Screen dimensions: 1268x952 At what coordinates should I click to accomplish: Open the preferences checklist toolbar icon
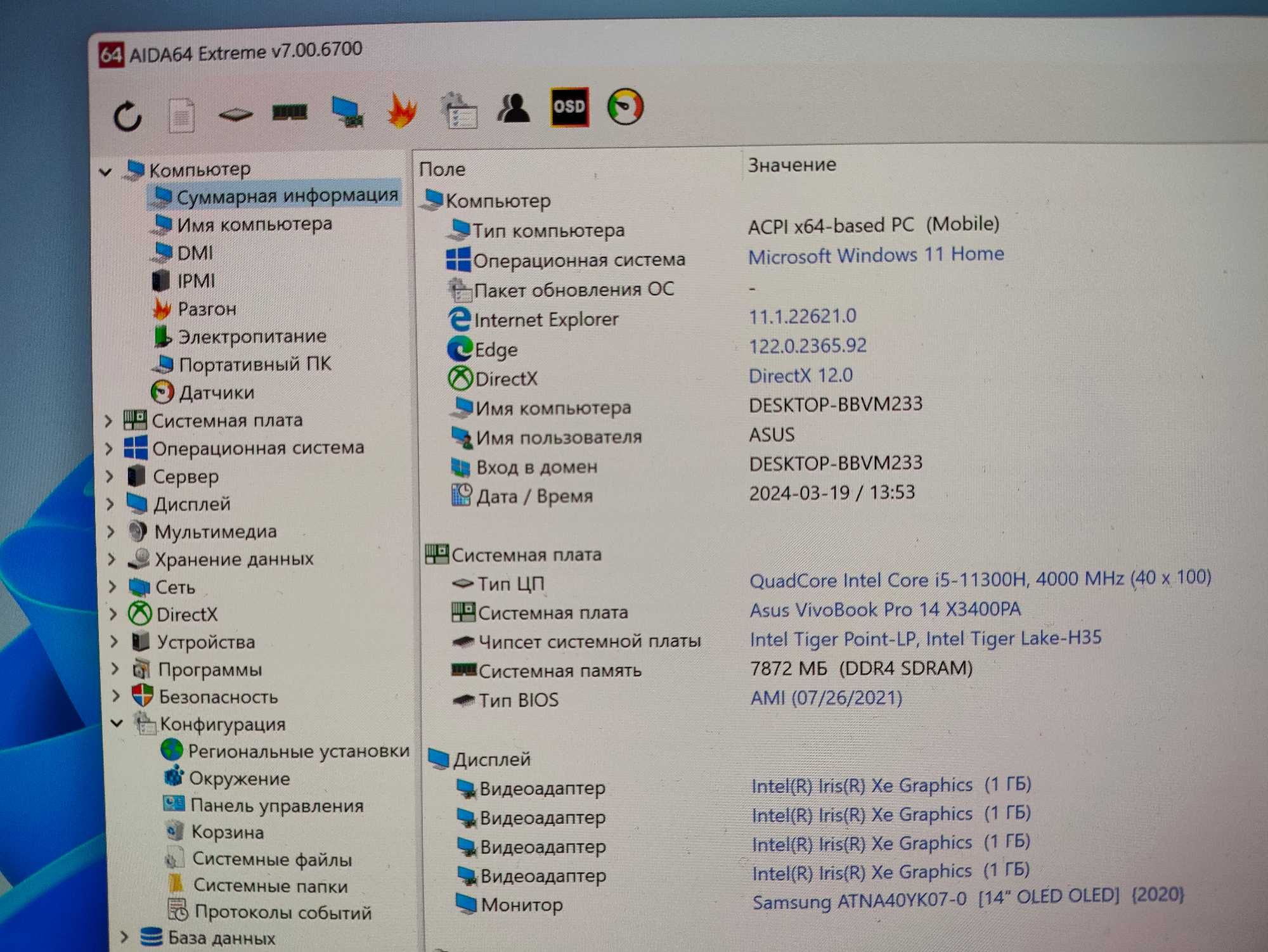click(458, 110)
